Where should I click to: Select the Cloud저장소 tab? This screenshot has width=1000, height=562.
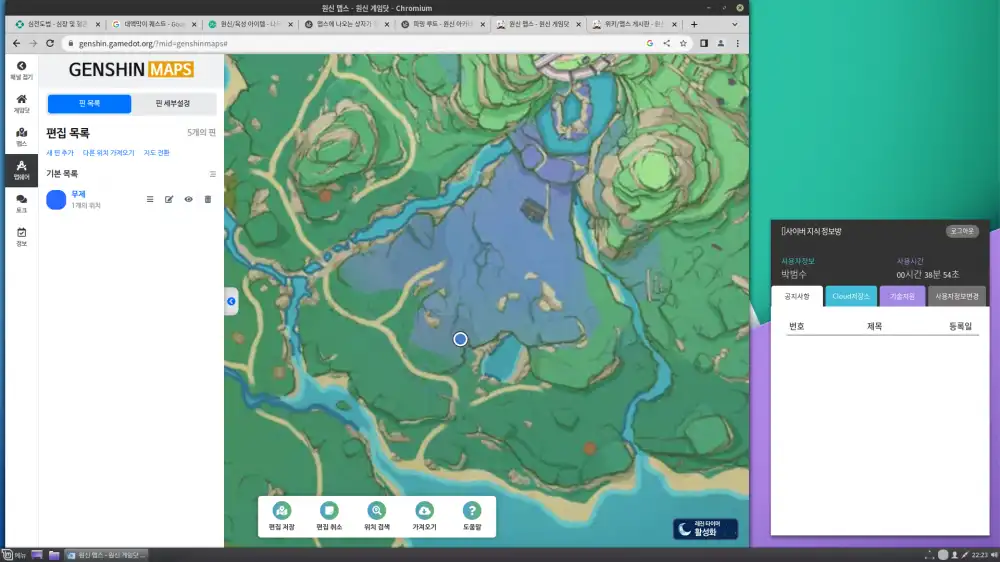click(x=851, y=296)
